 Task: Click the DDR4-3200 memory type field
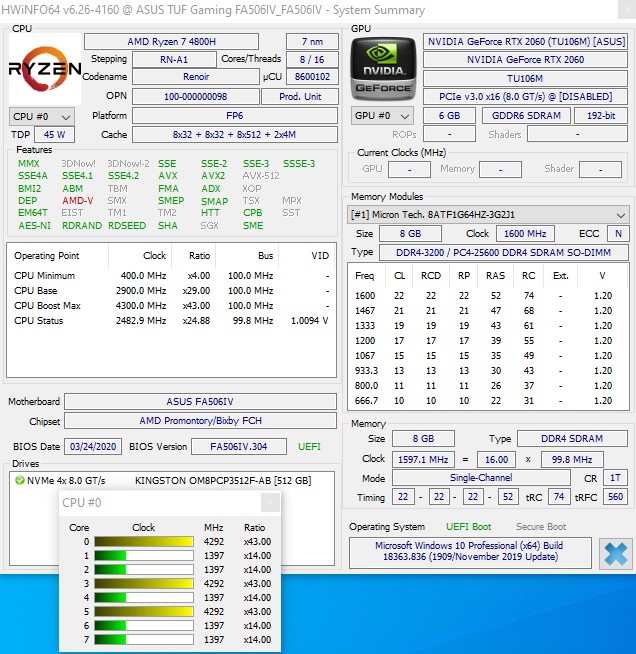pos(503,252)
